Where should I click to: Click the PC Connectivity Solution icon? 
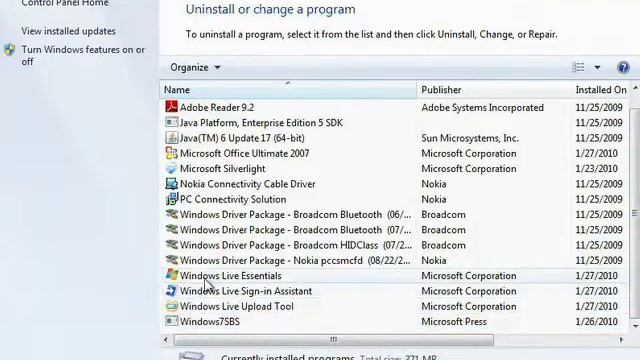click(x=171, y=199)
